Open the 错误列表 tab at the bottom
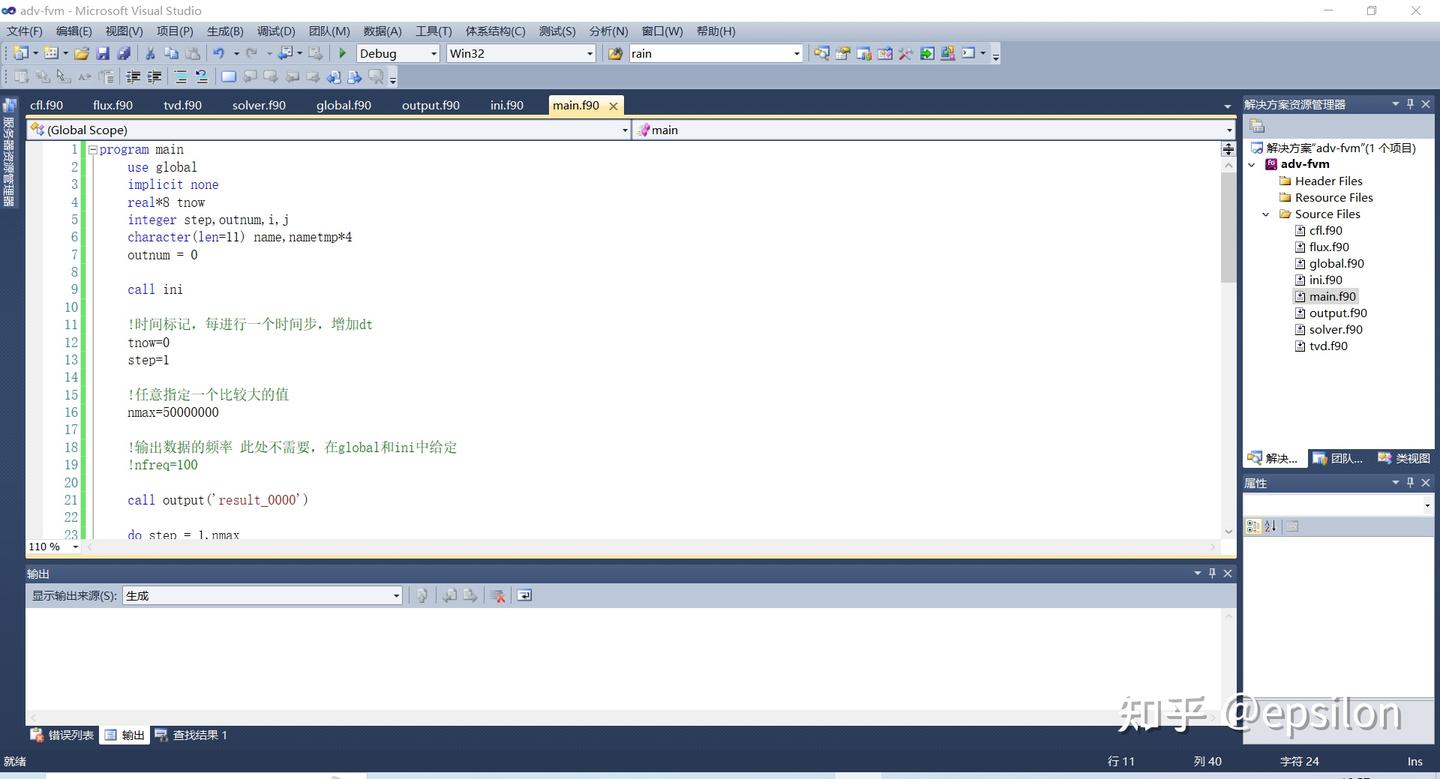Viewport: 1440px width, 779px height. (x=62, y=735)
